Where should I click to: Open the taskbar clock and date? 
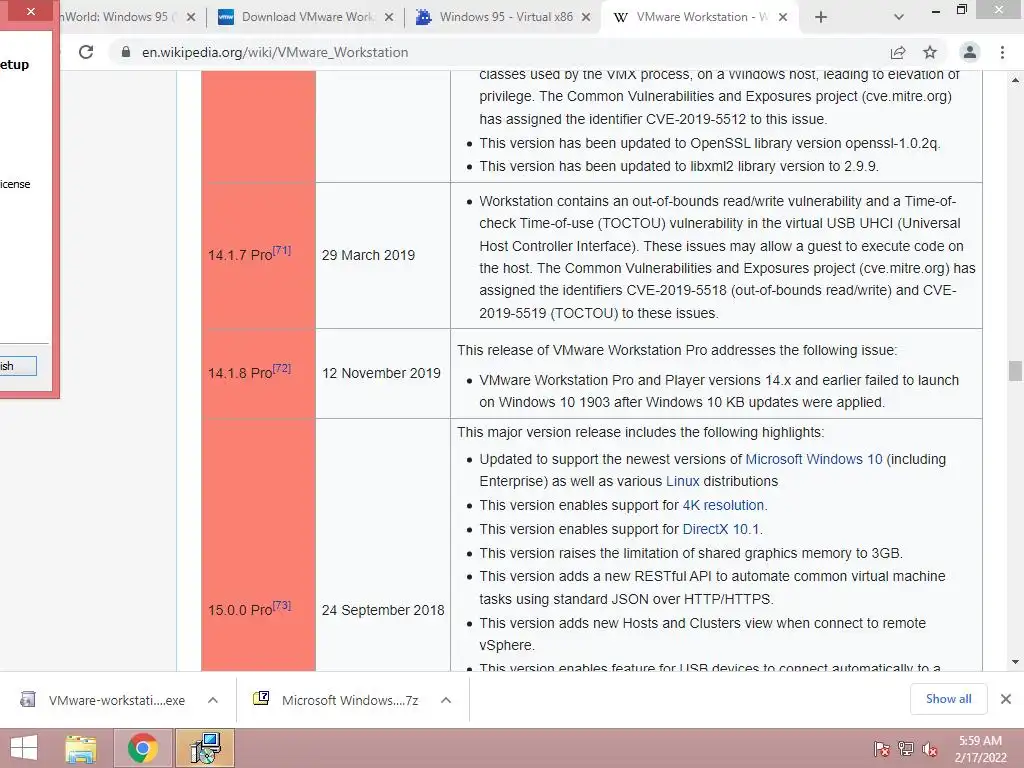pyautogui.click(x=980, y=749)
